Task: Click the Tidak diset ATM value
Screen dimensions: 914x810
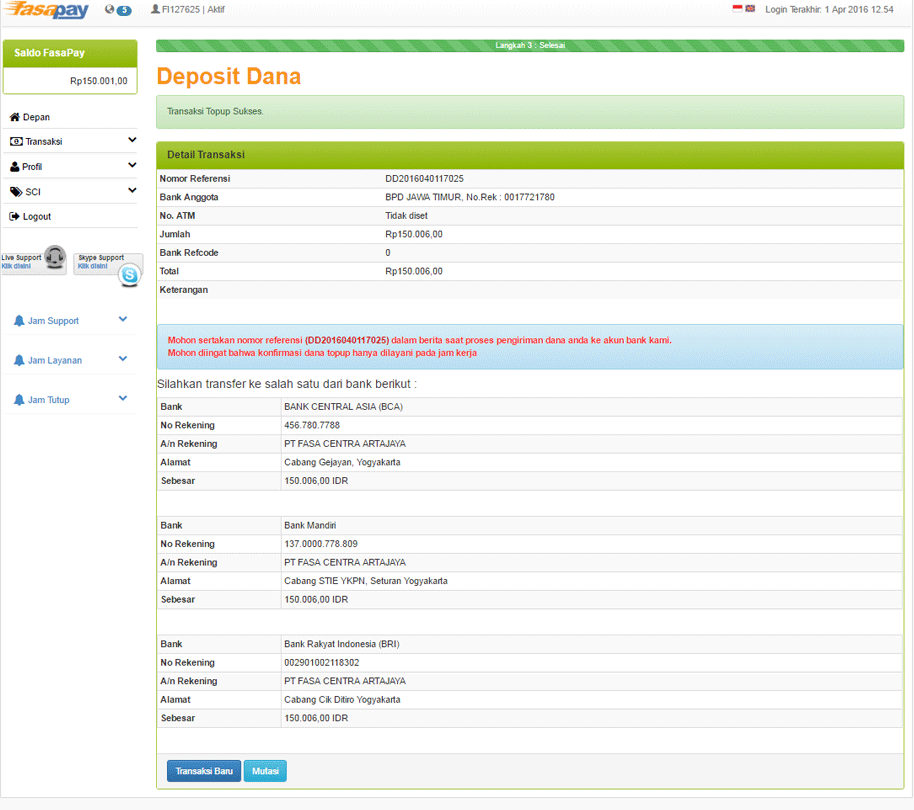Action: click(406, 216)
